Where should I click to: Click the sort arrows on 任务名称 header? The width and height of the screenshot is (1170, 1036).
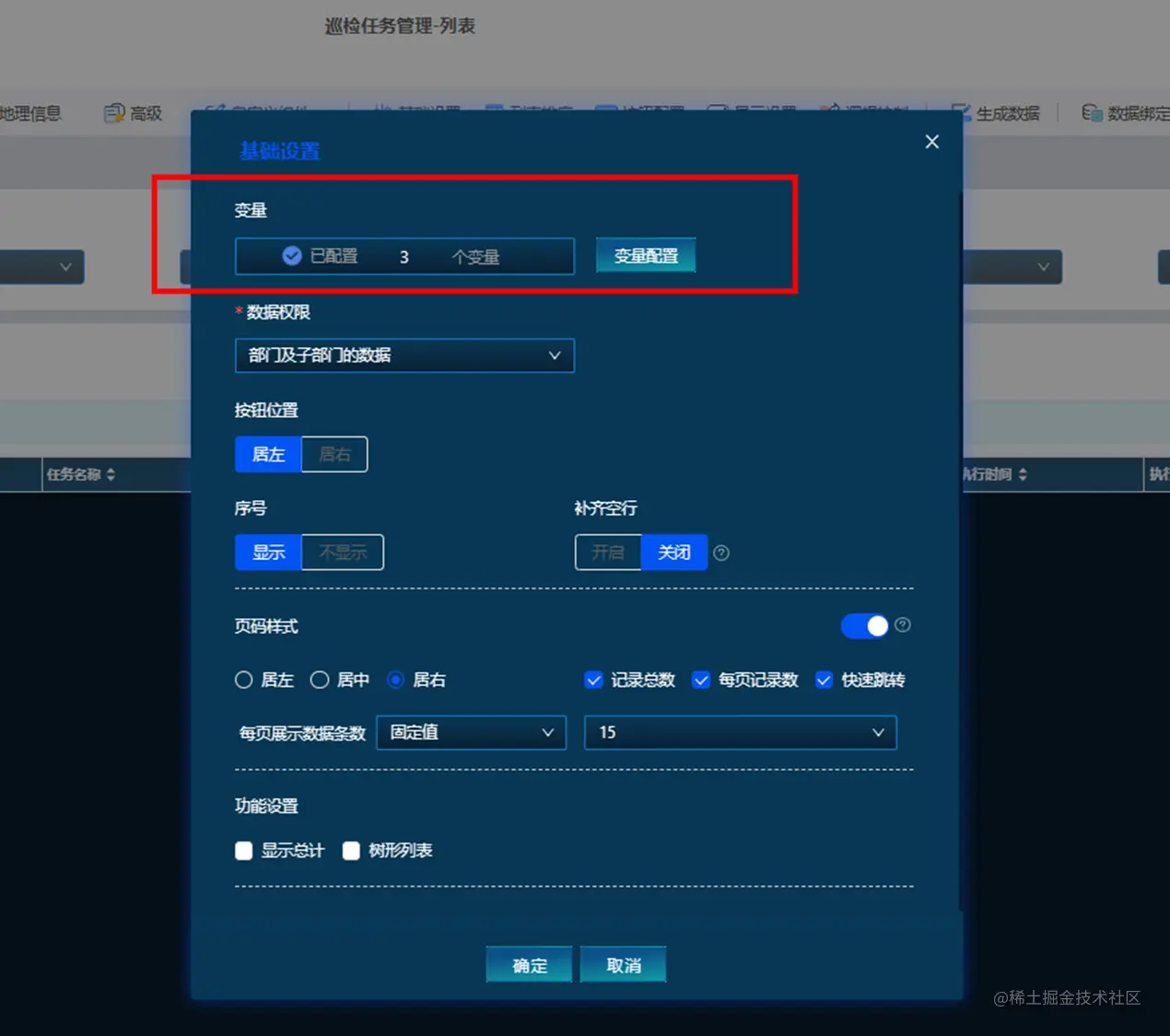pyautogui.click(x=112, y=474)
